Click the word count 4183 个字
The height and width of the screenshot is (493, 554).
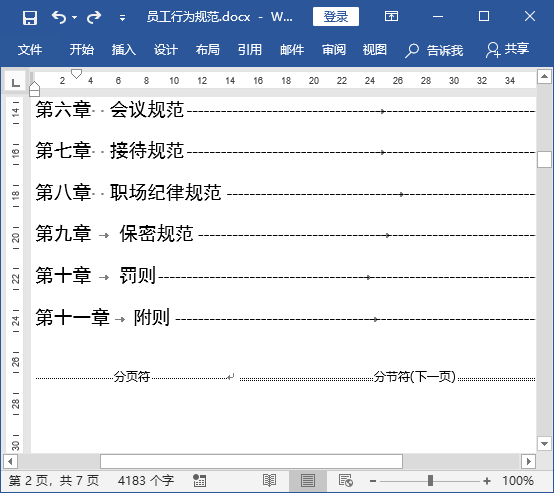[146, 481]
